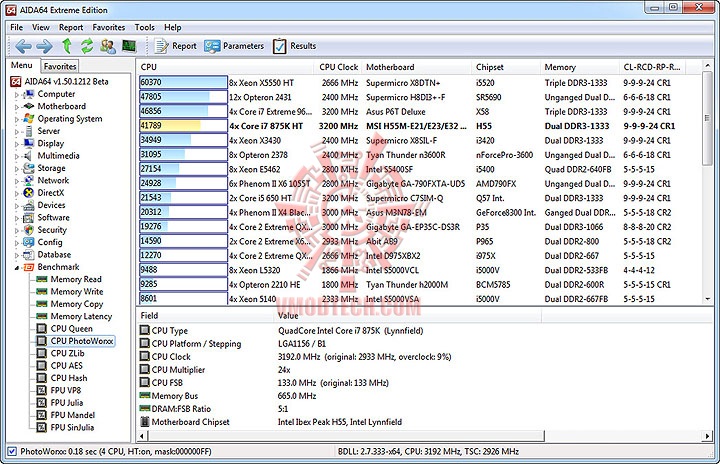Toggle the PhotoWorxx status bar checkbox
The width and height of the screenshot is (720, 464).
pos(12,452)
